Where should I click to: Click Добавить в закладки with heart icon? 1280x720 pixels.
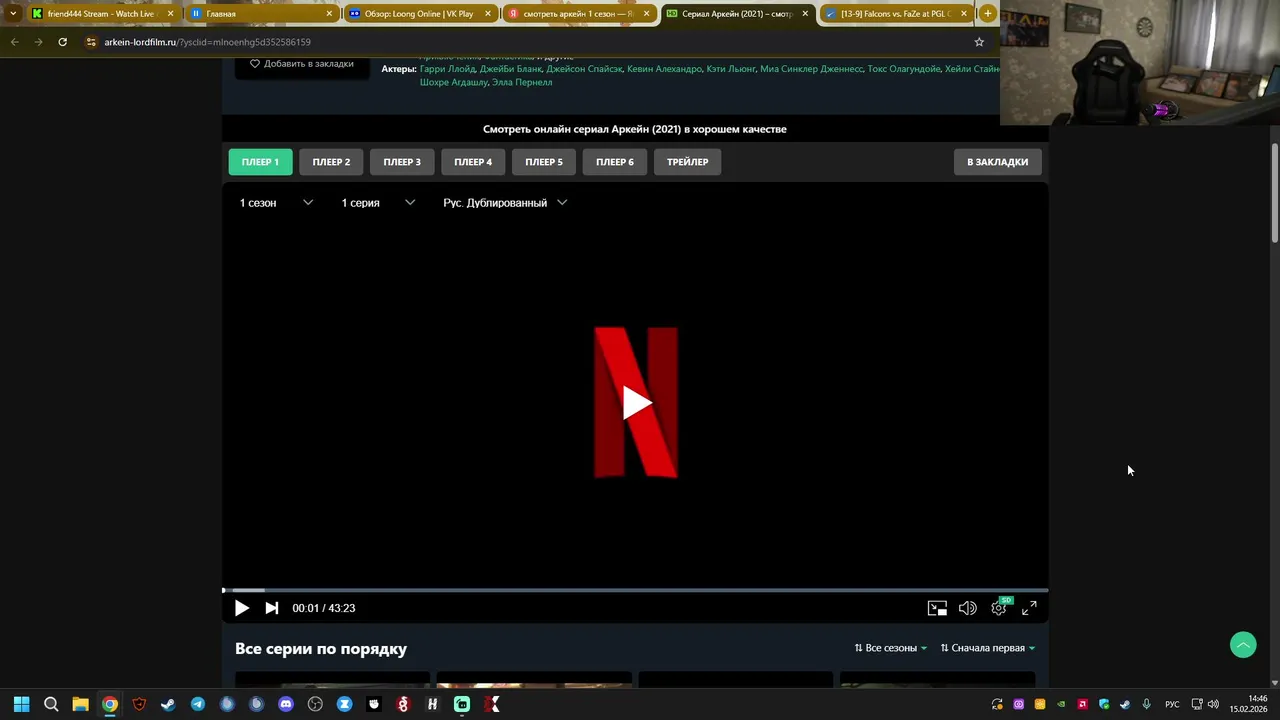click(x=302, y=64)
